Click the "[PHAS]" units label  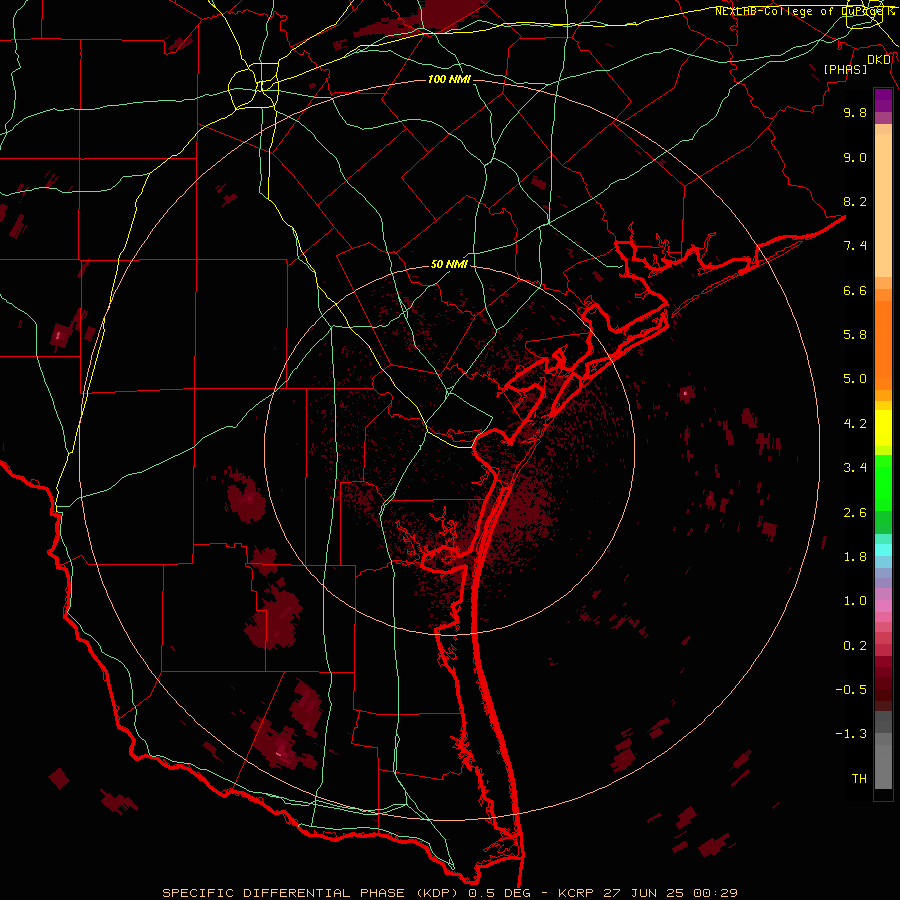pyautogui.click(x=845, y=69)
